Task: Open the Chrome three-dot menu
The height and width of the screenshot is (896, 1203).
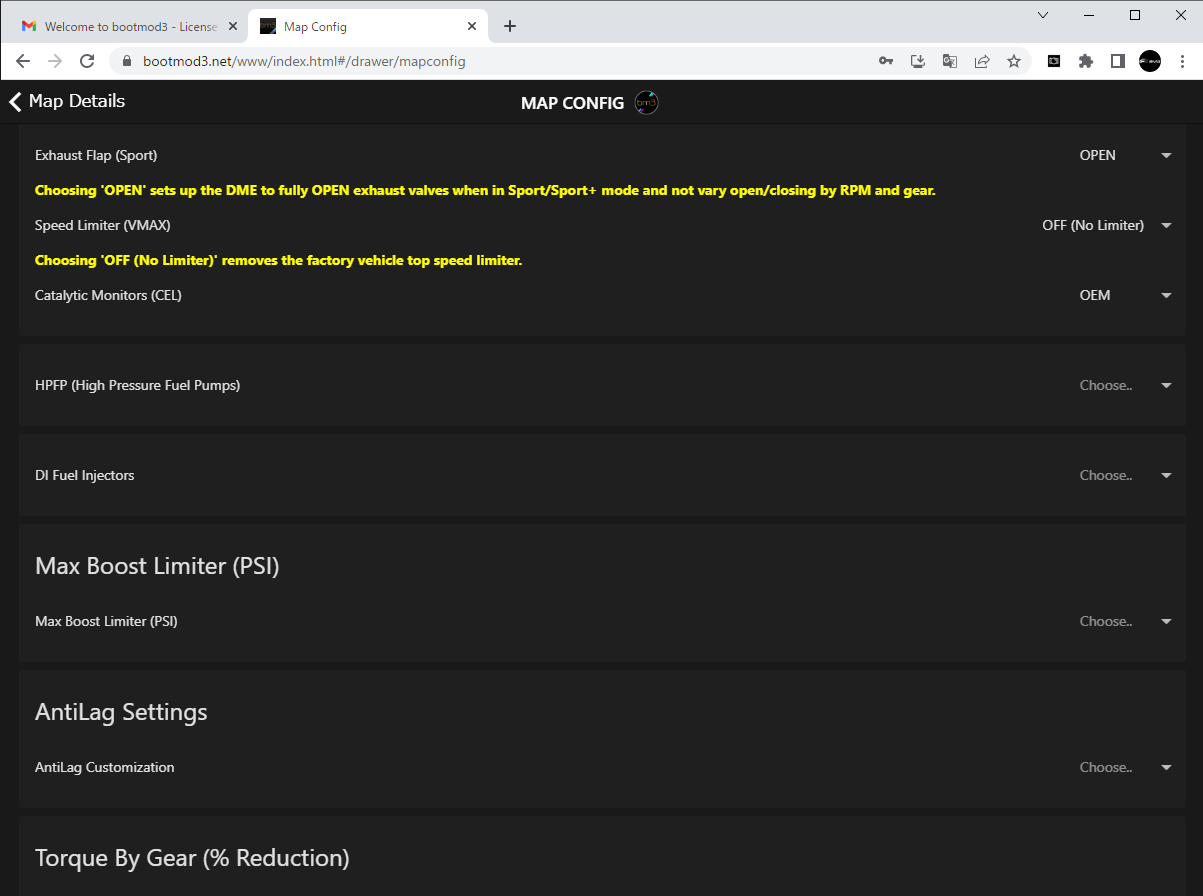Action: click(1182, 61)
